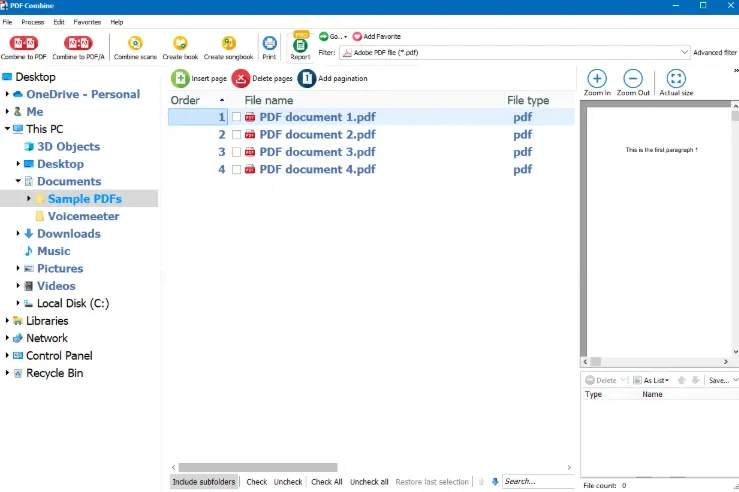Open the Report tool
The image size is (739, 492).
300,46
